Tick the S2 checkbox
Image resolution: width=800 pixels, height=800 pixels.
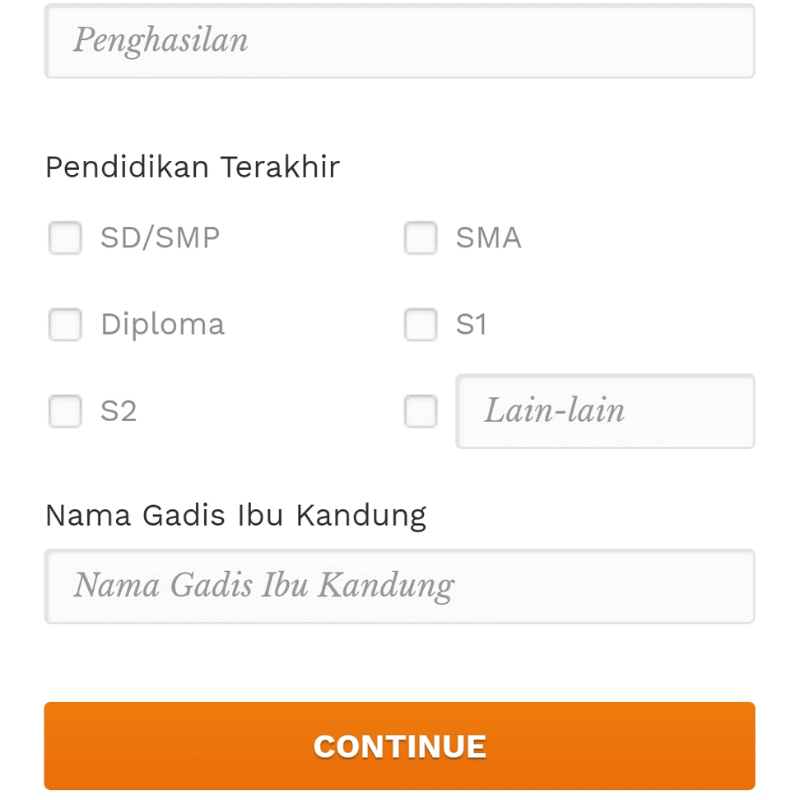pos(65,411)
